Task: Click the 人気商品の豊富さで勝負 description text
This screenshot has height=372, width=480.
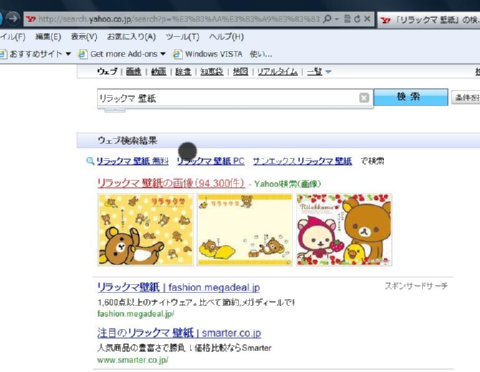Action: [184, 348]
